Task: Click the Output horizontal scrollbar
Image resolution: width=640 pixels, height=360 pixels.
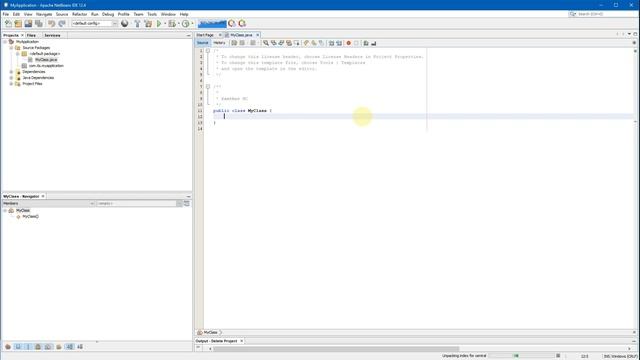Action: point(336,349)
